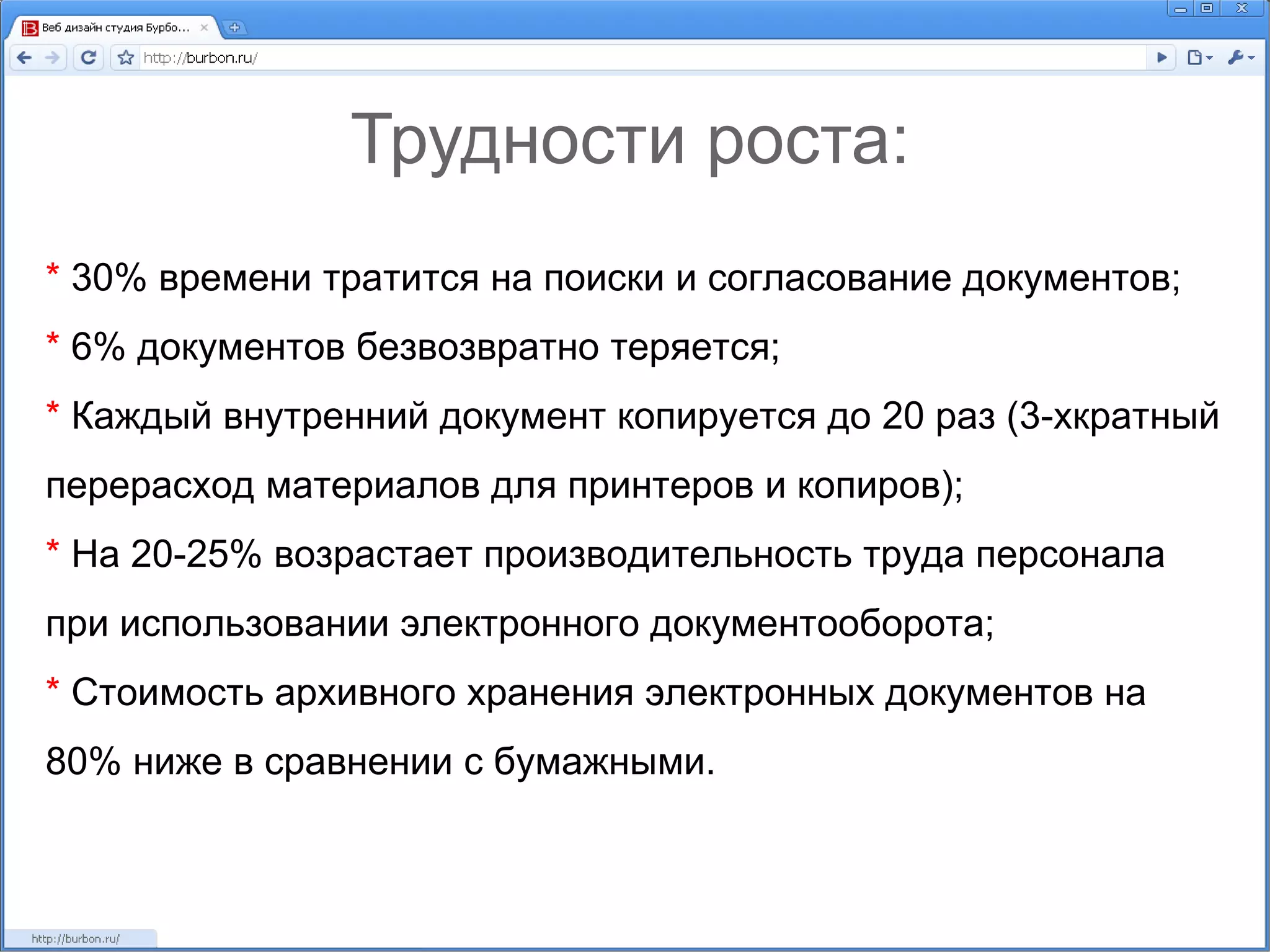Screen dimensions: 1270x952
Task: Click the browser Forward arrow button
Action: coord(53,58)
